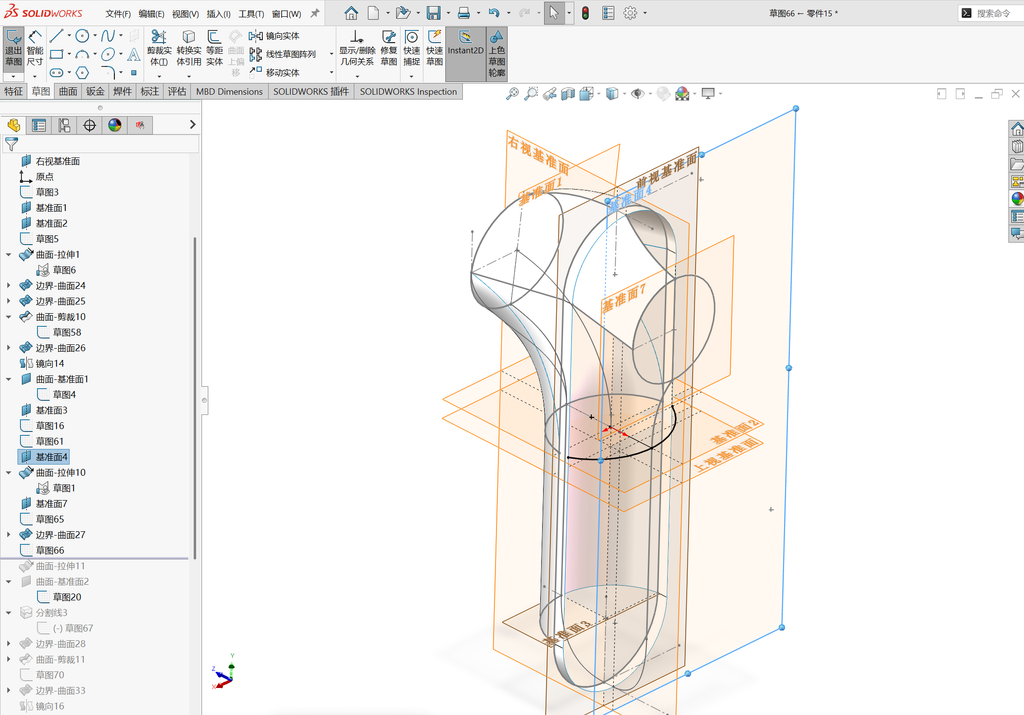Collapse the 曲面-基准面1 tree node

click(x=8, y=379)
